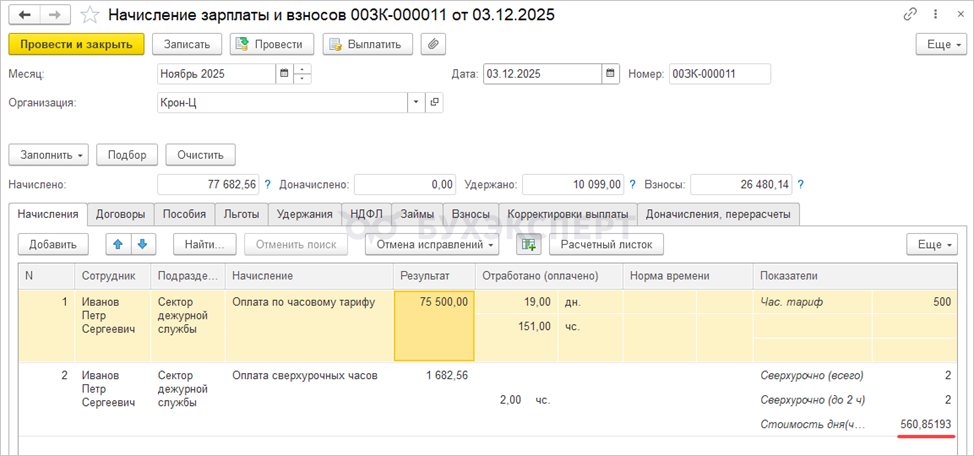Click the Записать button
Viewport: 974px width, 456px height.
pyautogui.click(x=187, y=44)
